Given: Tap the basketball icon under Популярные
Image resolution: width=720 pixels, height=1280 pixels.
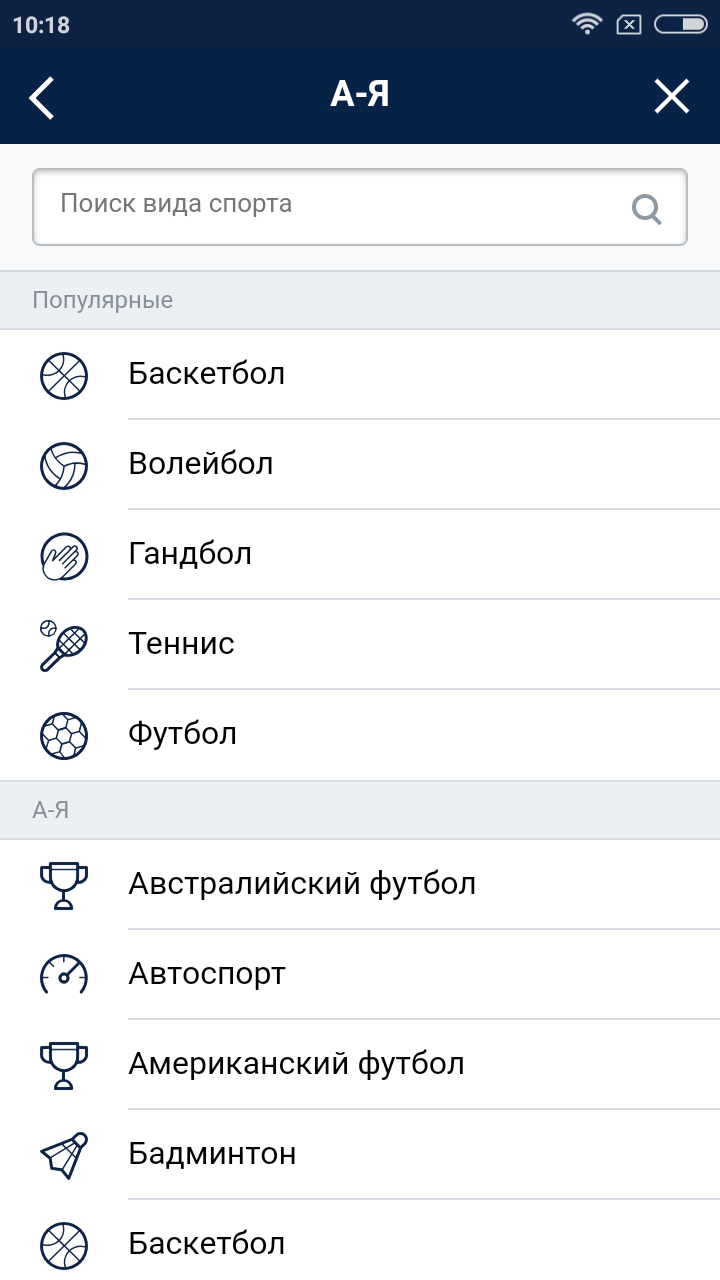Looking at the screenshot, I should coord(64,376).
